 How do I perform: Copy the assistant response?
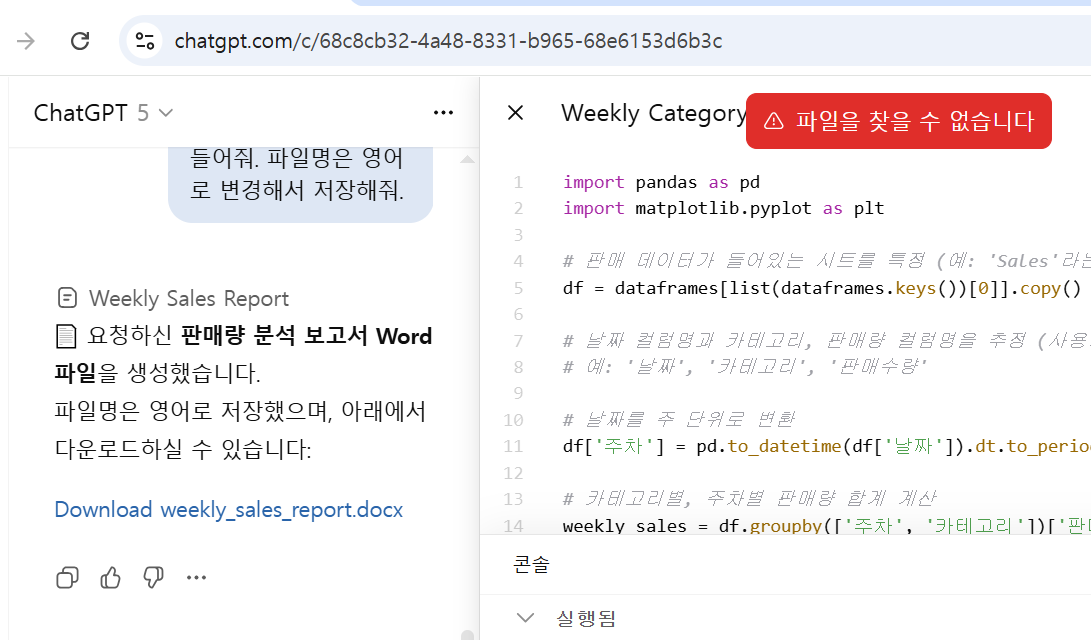(67, 577)
